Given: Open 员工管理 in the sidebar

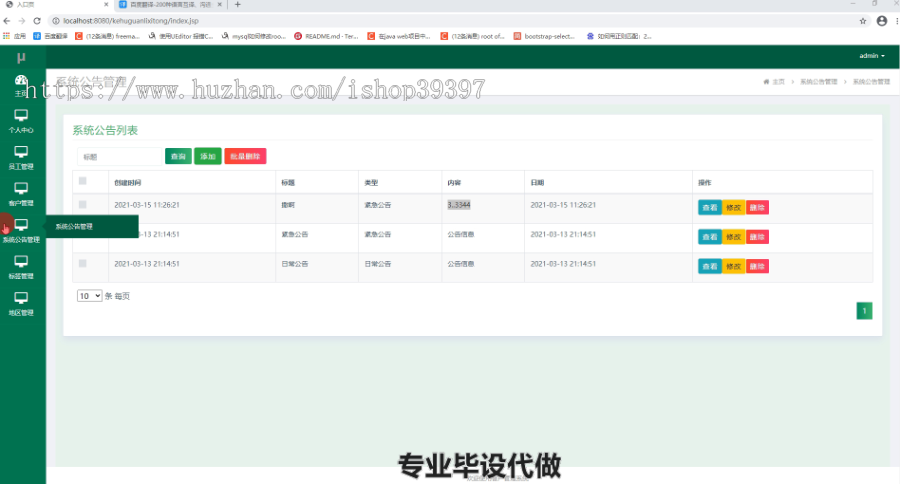Looking at the screenshot, I should [x=21, y=158].
